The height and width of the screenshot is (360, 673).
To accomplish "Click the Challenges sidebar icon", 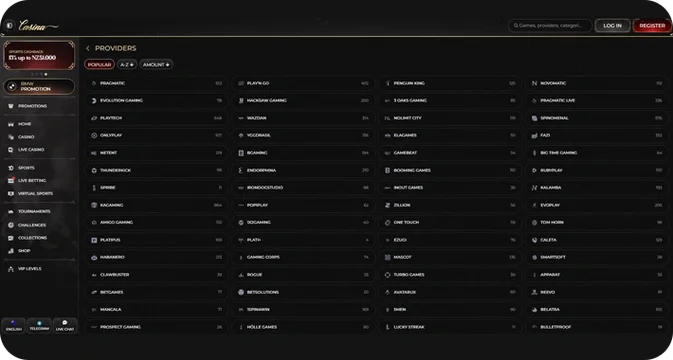I will [11, 225].
